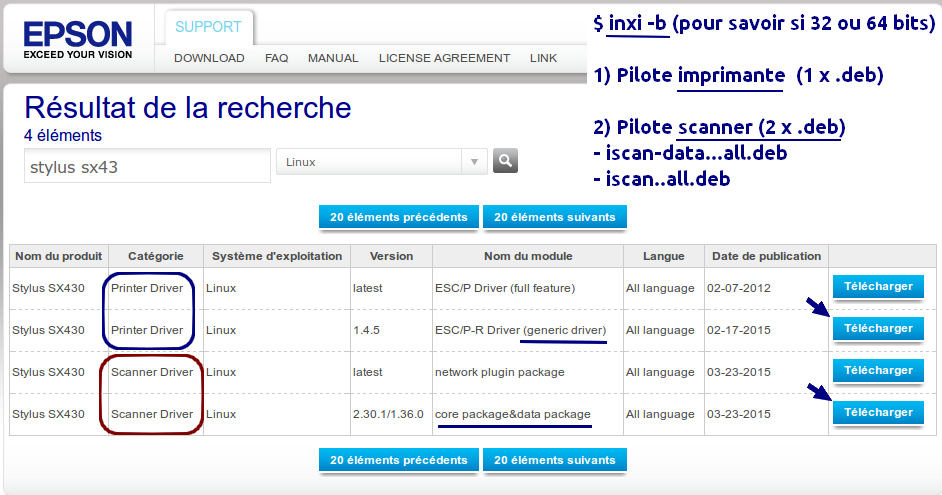This screenshot has height=495, width=942.
Task: Open the DOWNLOAD menu item
Action: (x=209, y=58)
